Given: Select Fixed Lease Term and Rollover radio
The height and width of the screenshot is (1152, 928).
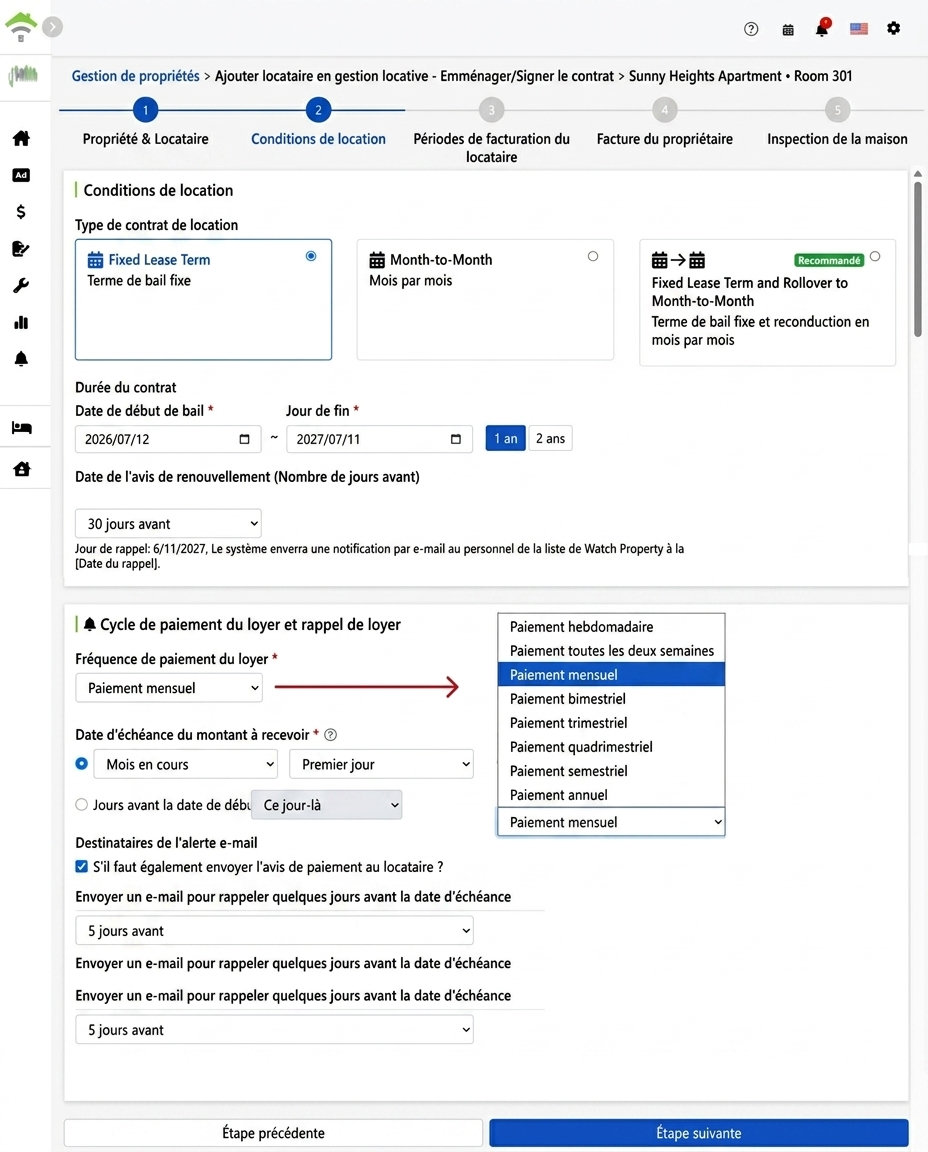Looking at the screenshot, I should (x=875, y=256).
